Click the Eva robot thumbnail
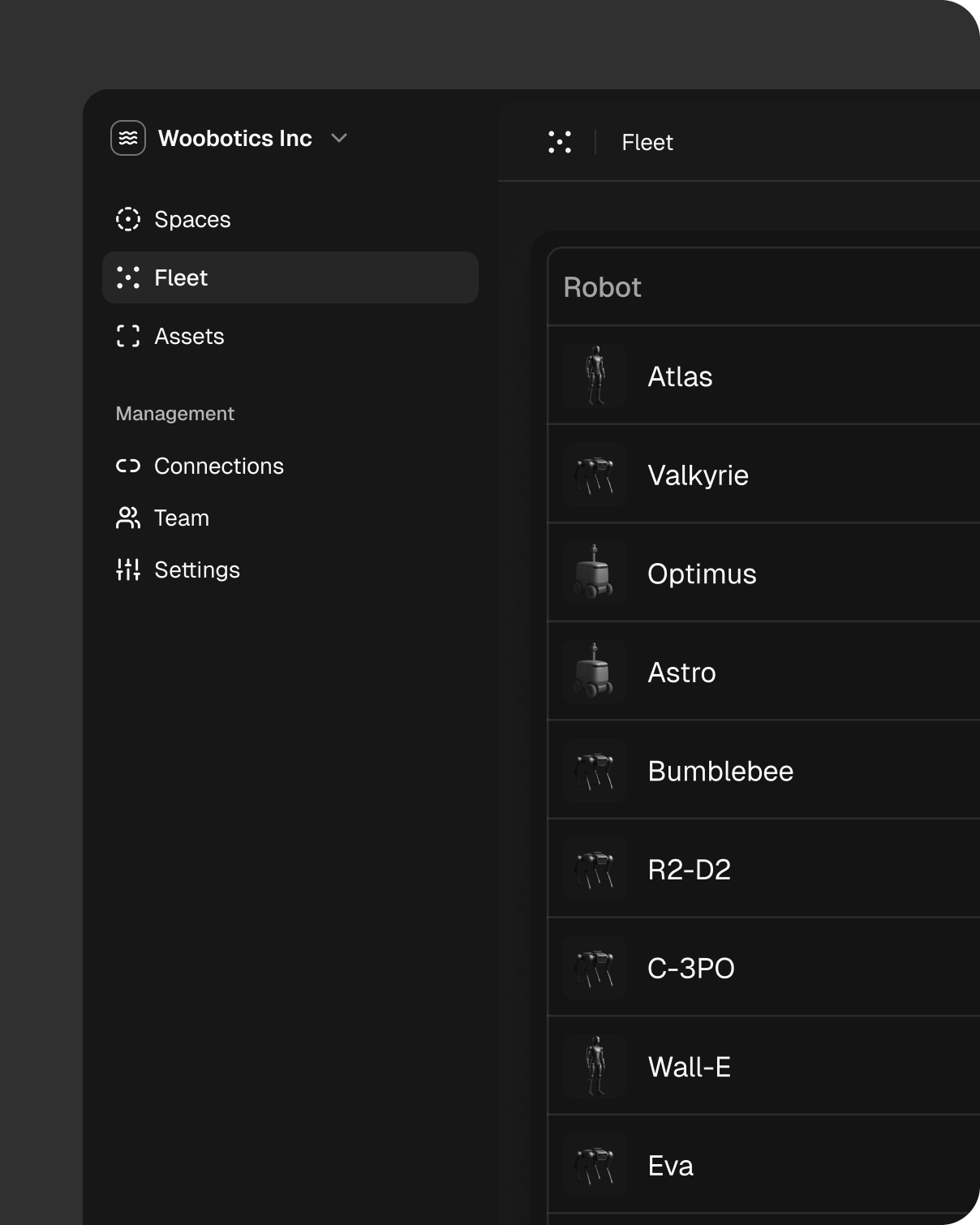Screen dimensions: 980x1225 point(595,1165)
